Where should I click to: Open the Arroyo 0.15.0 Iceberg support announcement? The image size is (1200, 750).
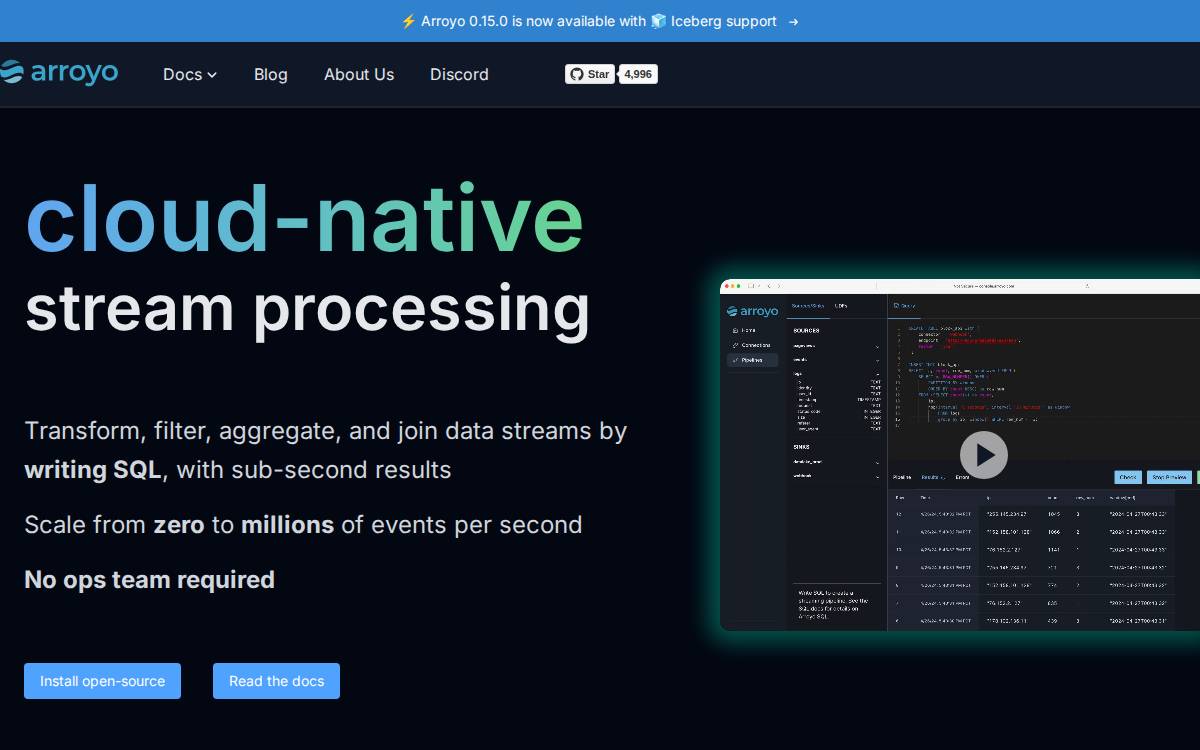[x=599, y=21]
